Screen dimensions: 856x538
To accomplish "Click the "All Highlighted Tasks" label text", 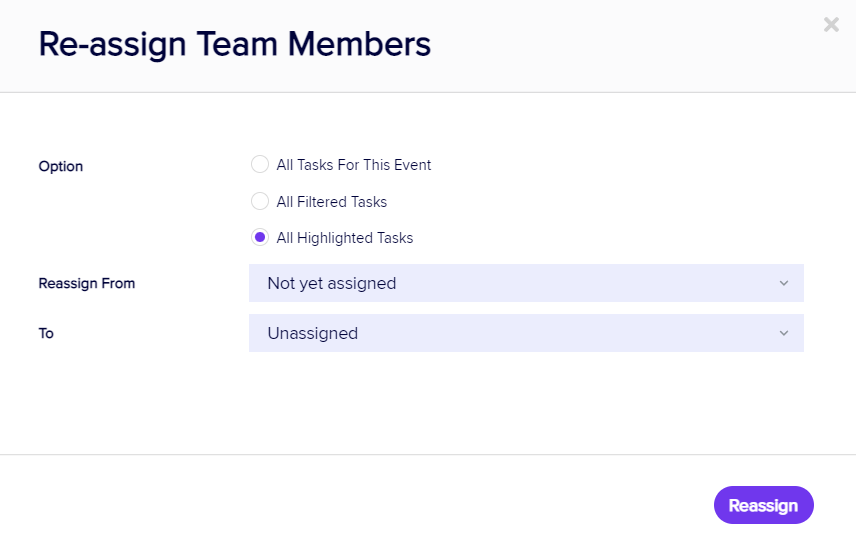I will coord(345,238).
